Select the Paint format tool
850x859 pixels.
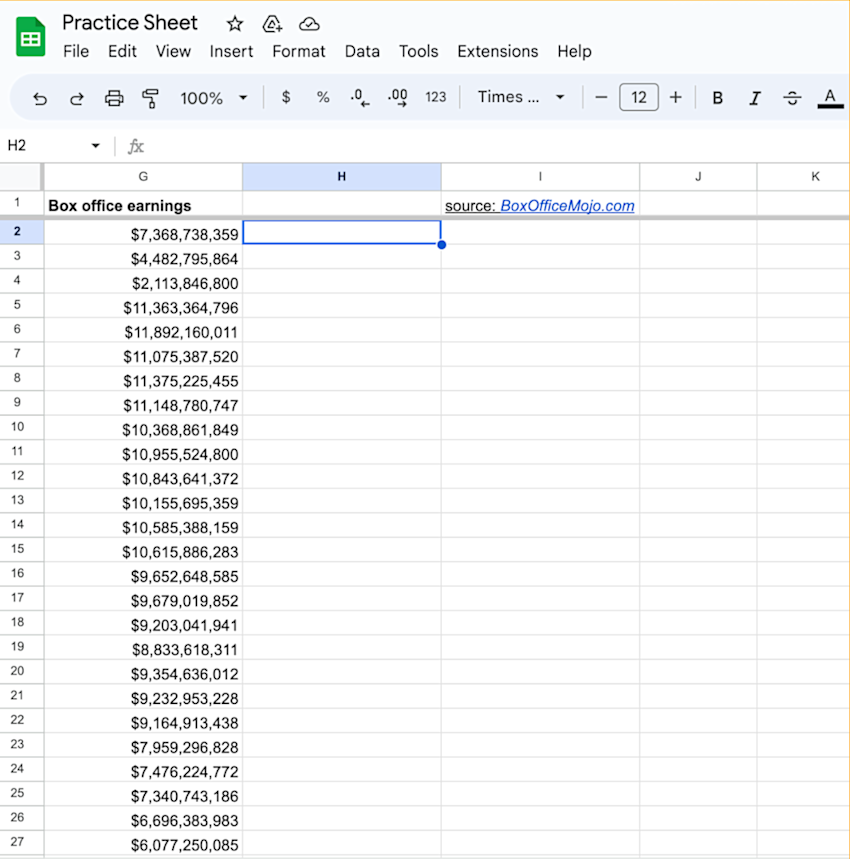[151, 97]
